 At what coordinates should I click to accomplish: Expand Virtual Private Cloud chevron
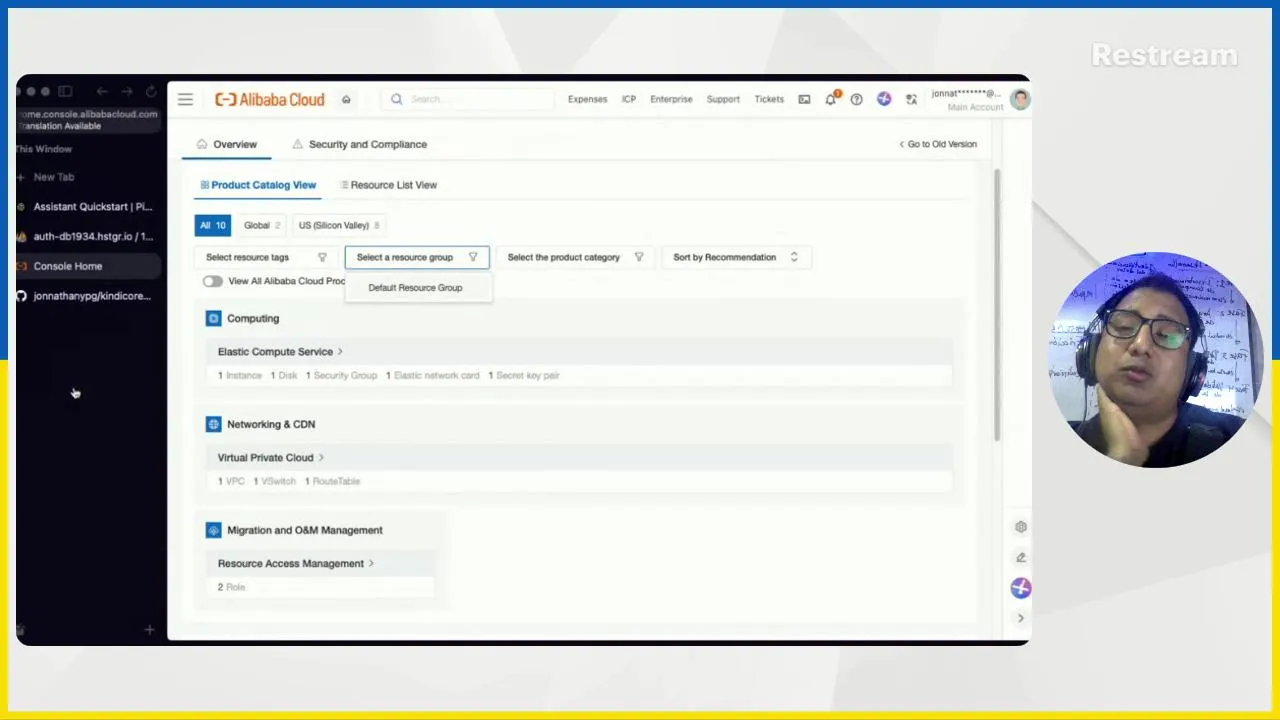pyautogui.click(x=321, y=458)
